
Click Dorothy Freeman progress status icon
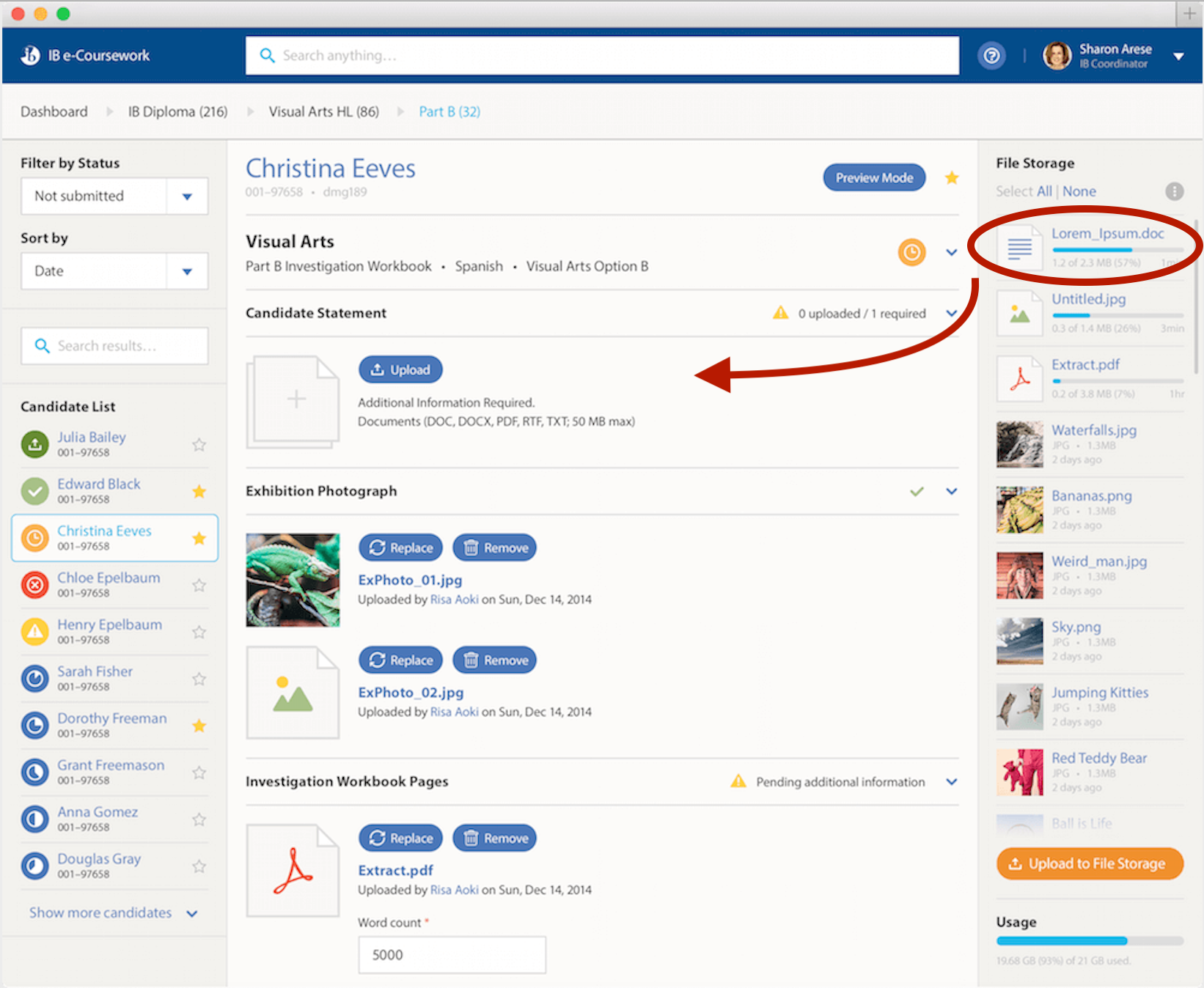(x=34, y=726)
